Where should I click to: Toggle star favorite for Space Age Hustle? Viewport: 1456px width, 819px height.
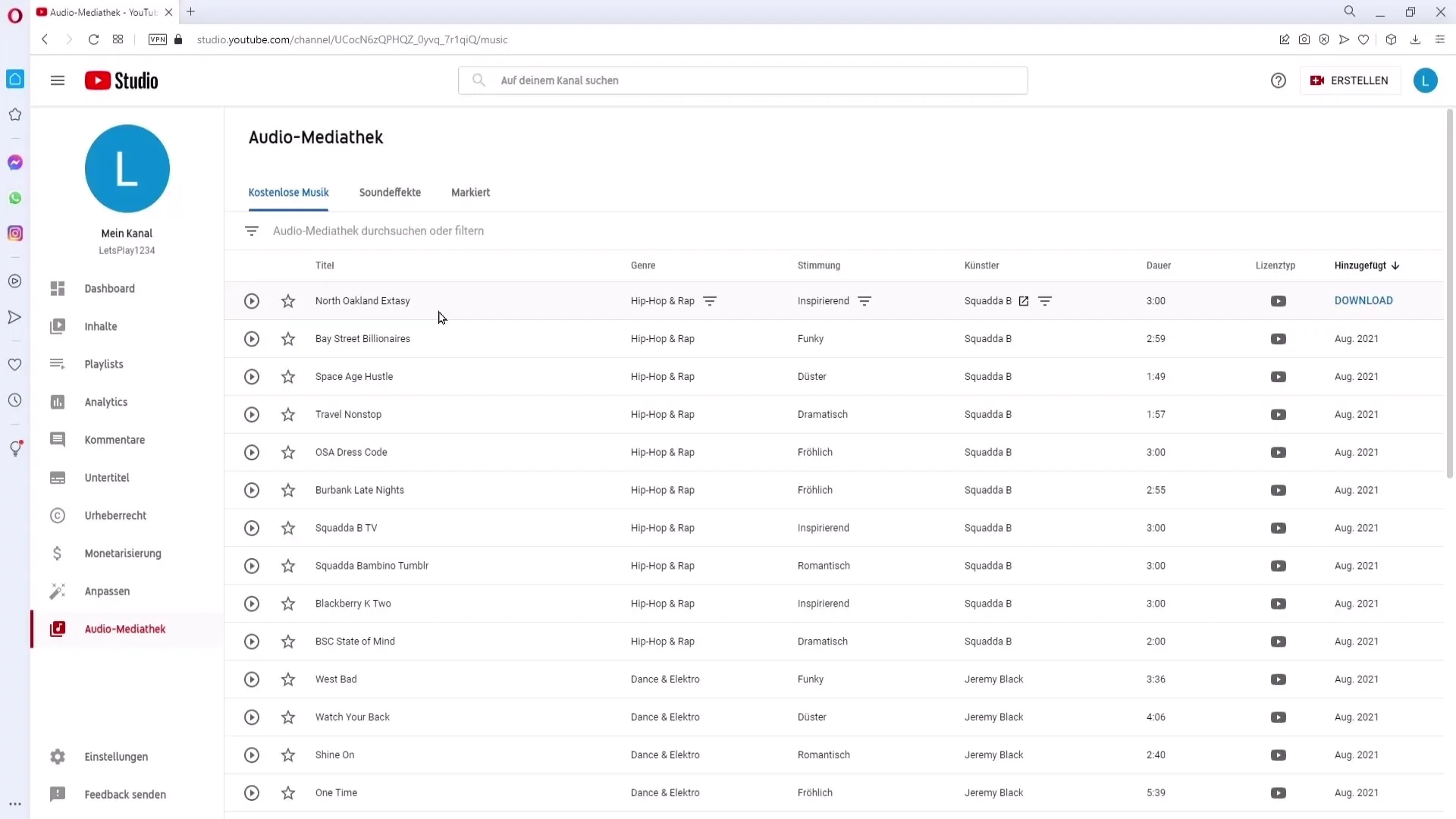(x=288, y=376)
